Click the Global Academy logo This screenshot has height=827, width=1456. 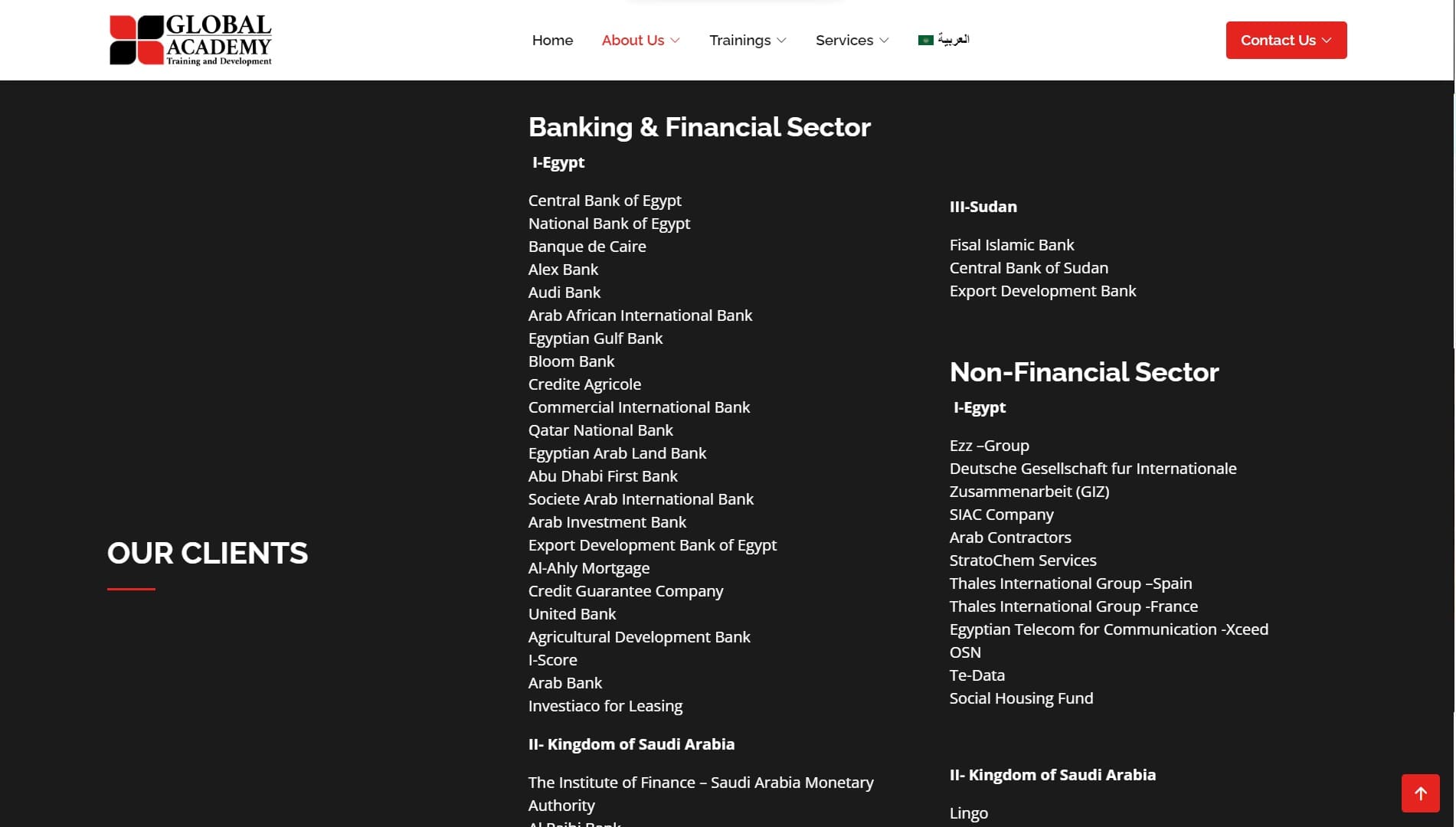[191, 40]
